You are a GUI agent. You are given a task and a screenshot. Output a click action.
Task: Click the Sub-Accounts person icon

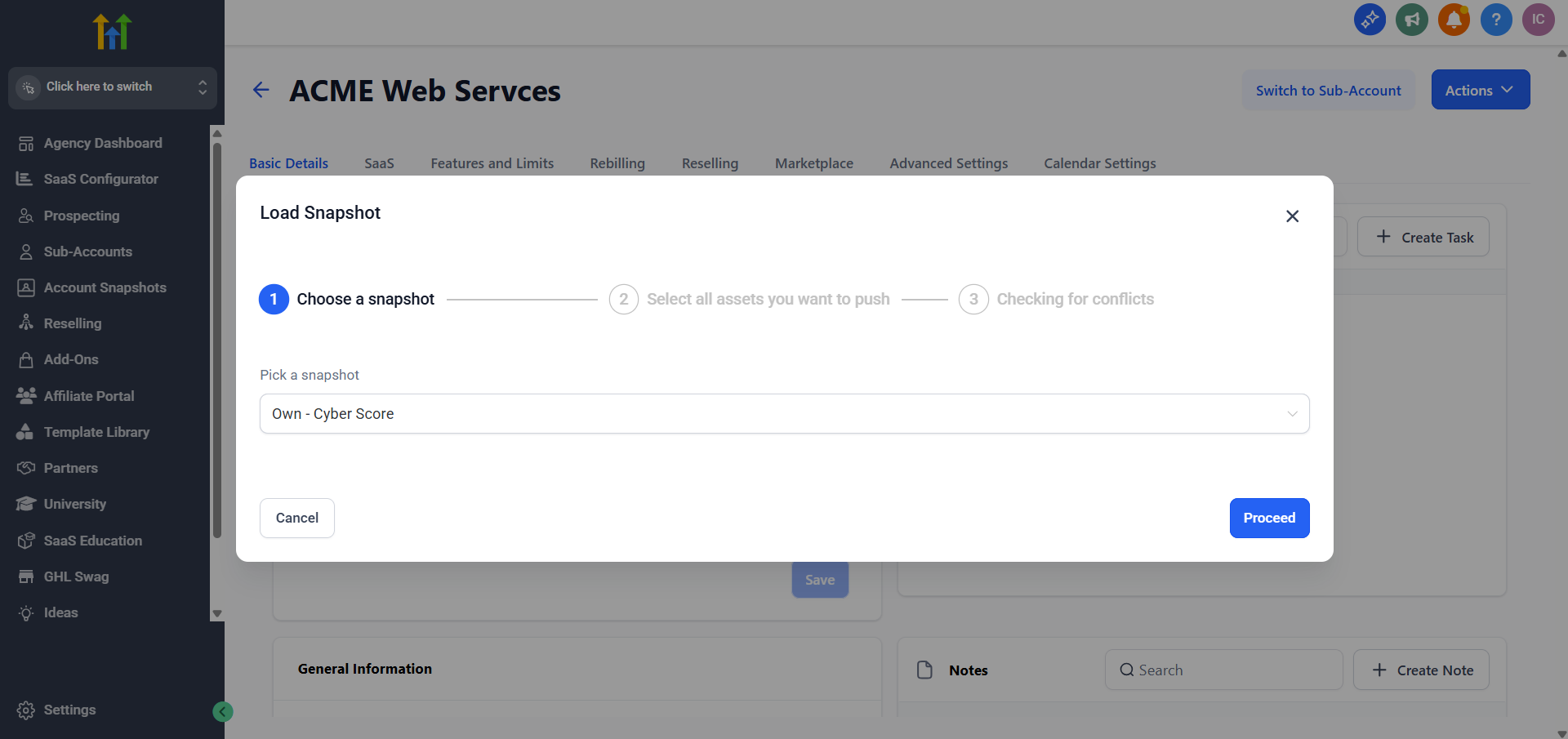(26, 252)
